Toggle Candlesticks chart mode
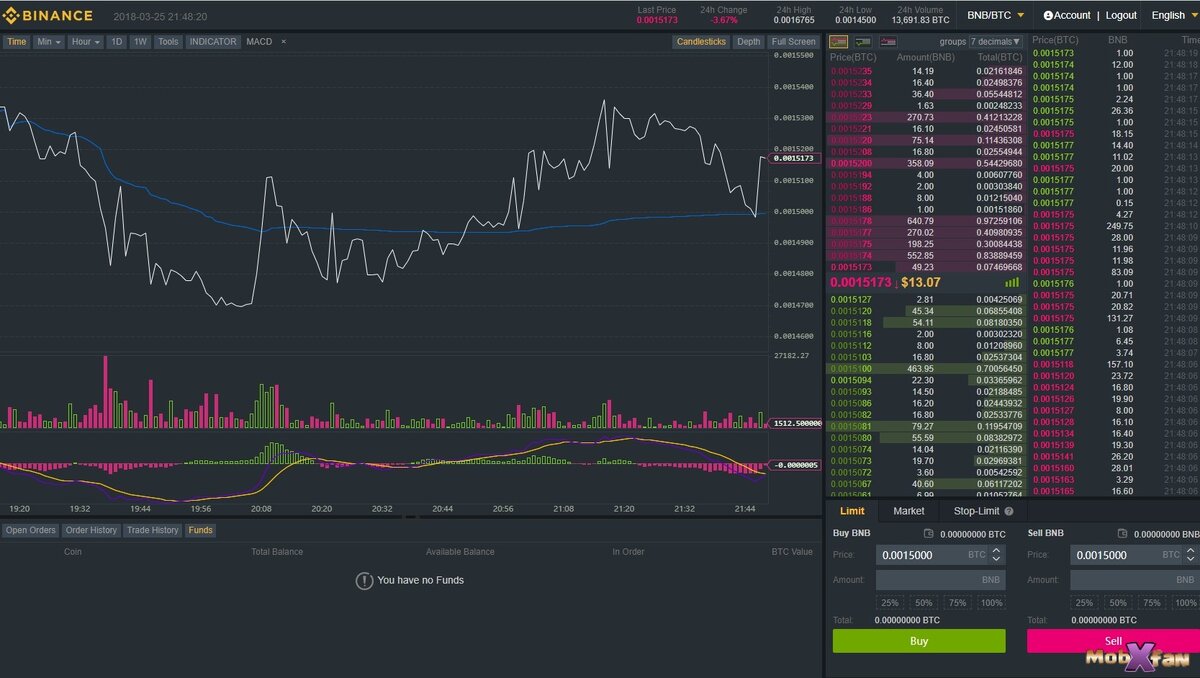The image size is (1200, 678). 701,42
